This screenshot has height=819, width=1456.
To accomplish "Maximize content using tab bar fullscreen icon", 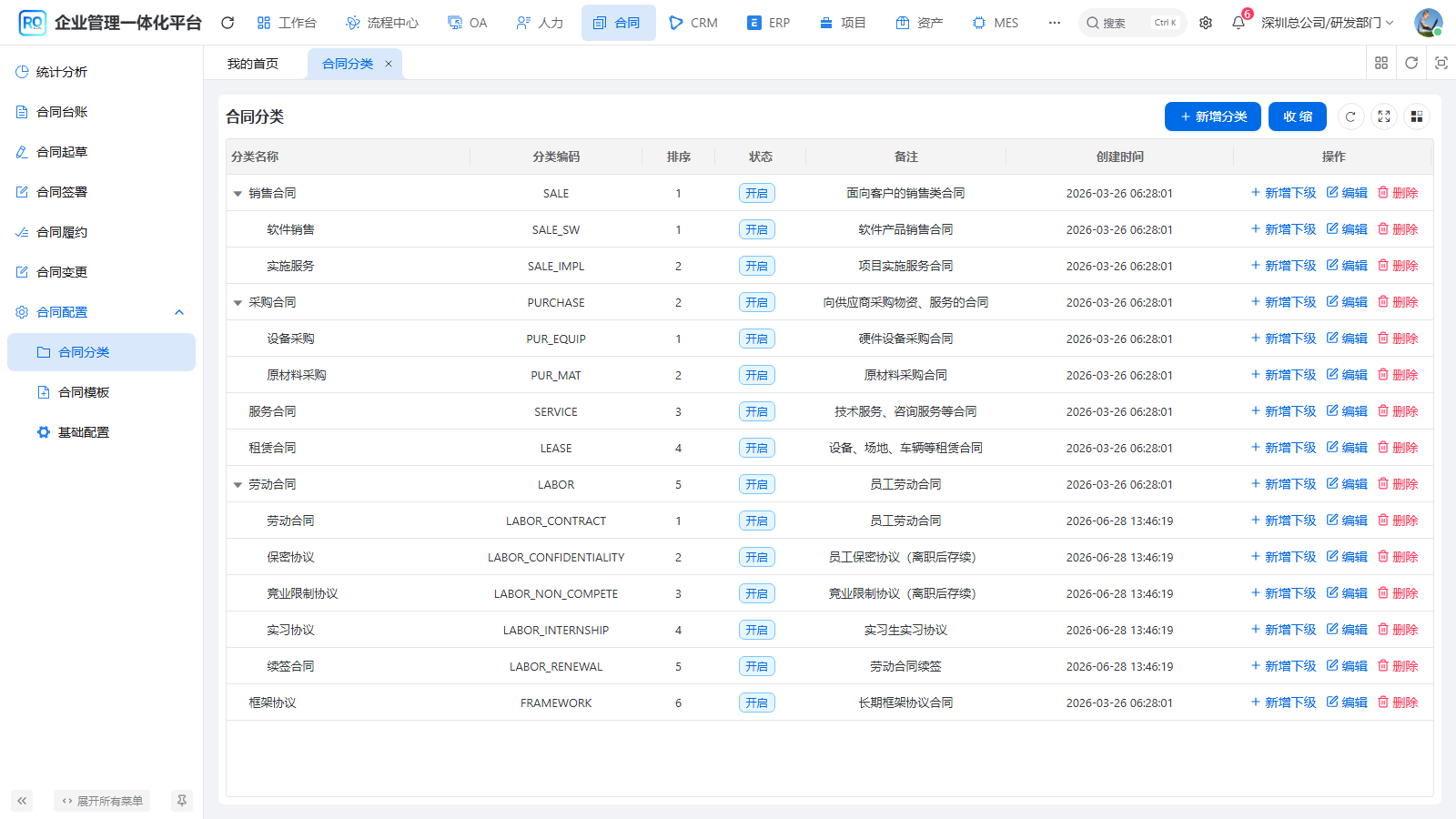I will [1441, 63].
